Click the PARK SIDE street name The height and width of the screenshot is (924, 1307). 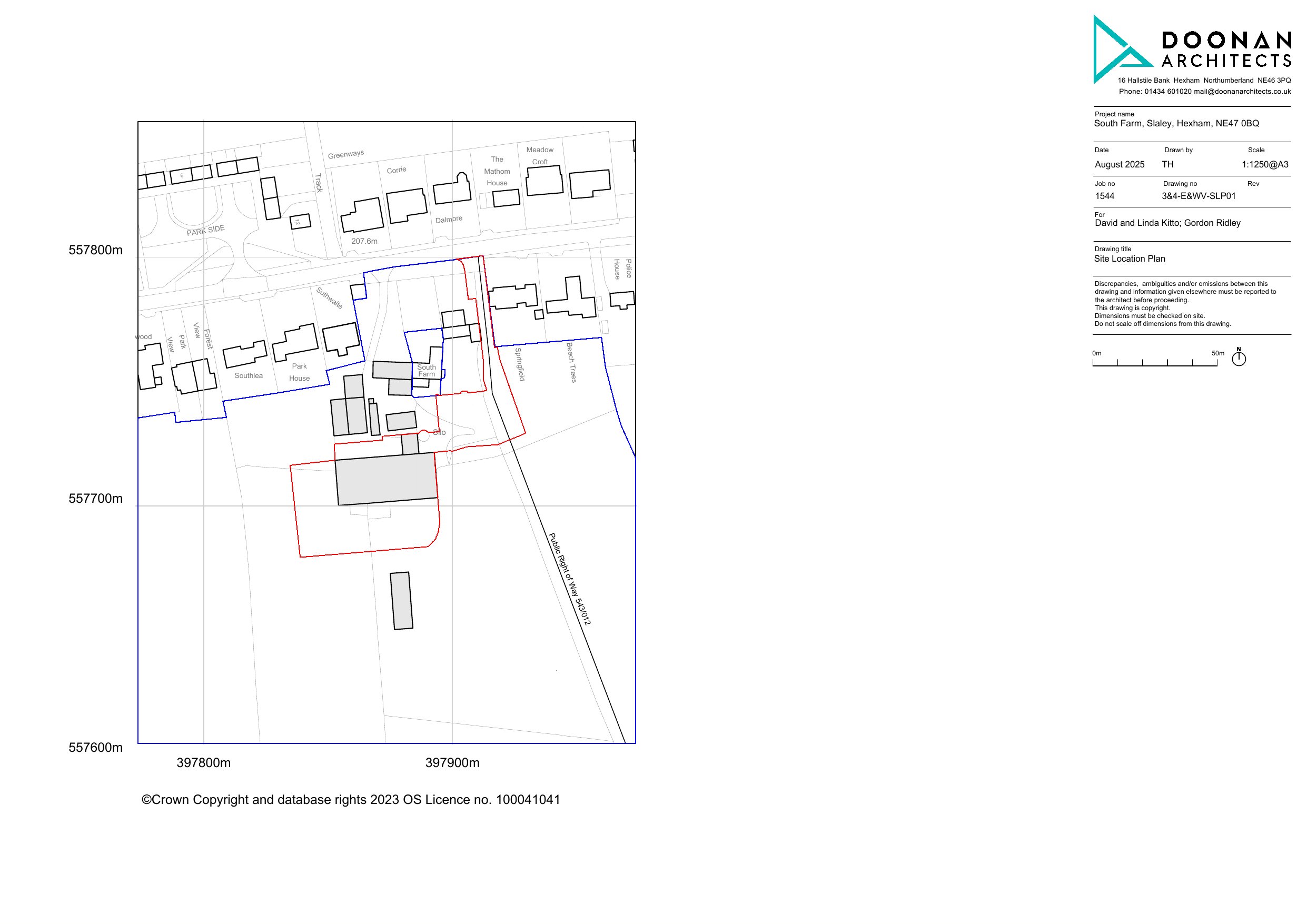pos(205,231)
